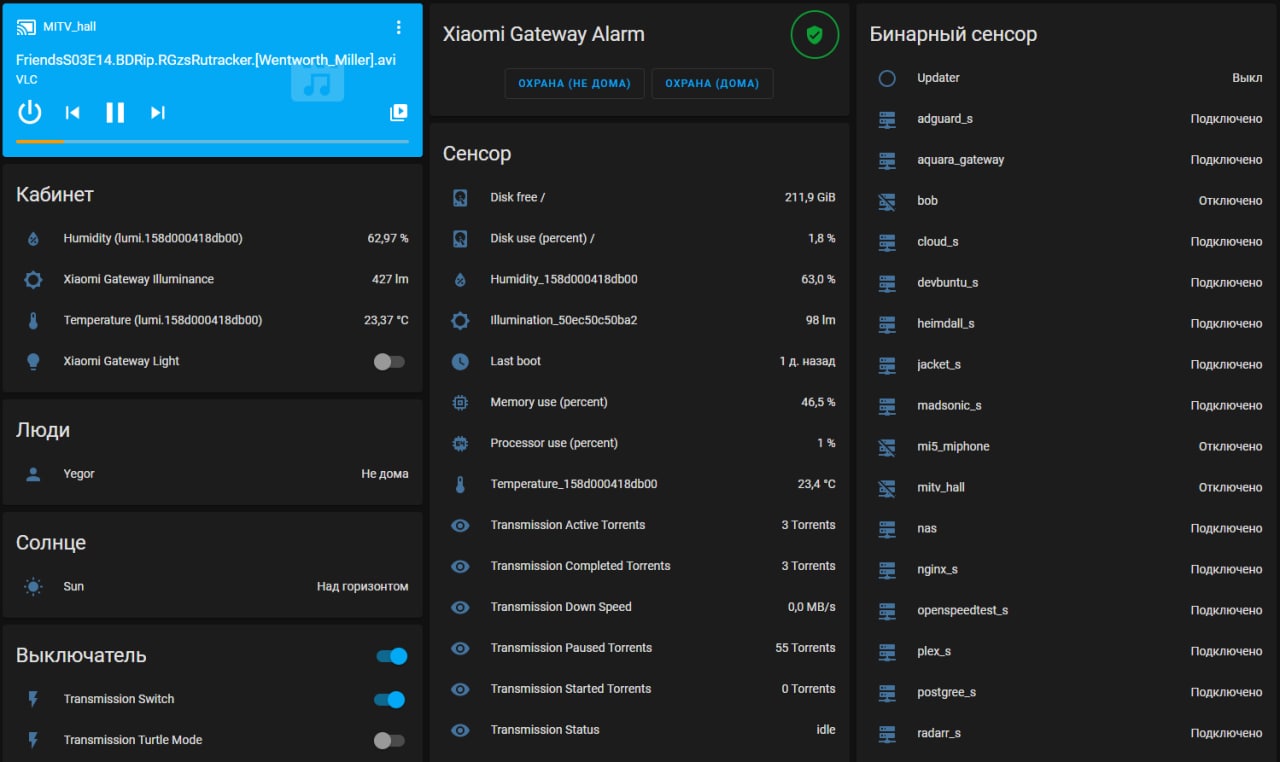Open cloud_s binary sensor details
1280x762 pixels.
[1066, 242]
